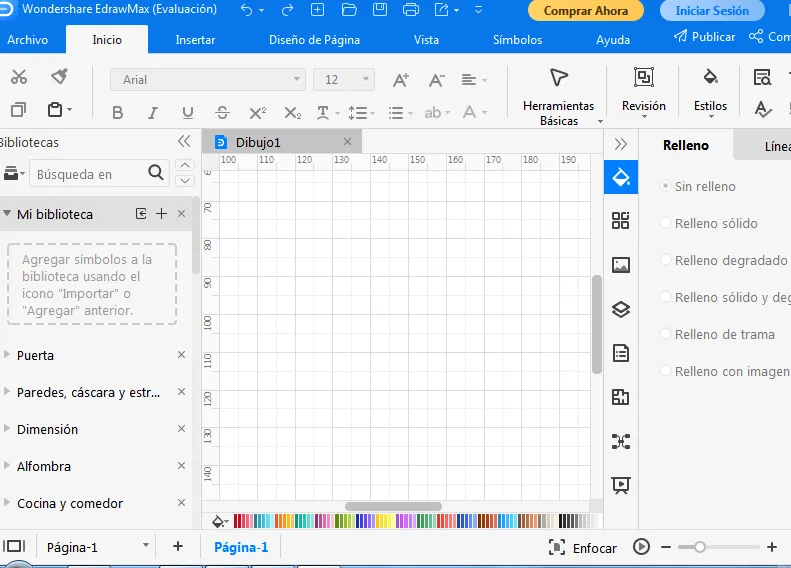The image size is (791, 568).
Task: Switch to the Vista tab
Action: [x=426, y=40]
